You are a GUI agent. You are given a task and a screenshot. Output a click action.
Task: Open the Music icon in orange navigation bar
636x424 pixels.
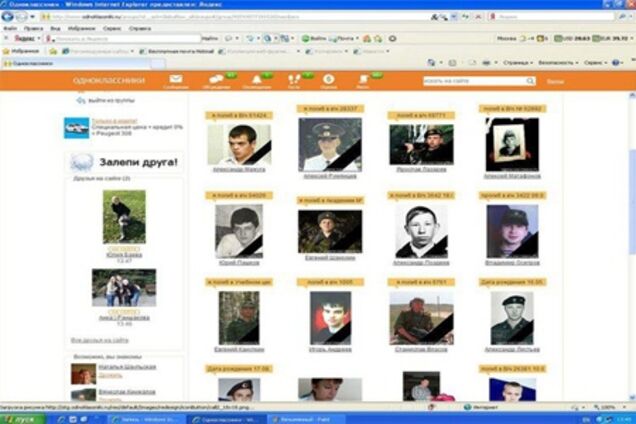click(362, 80)
